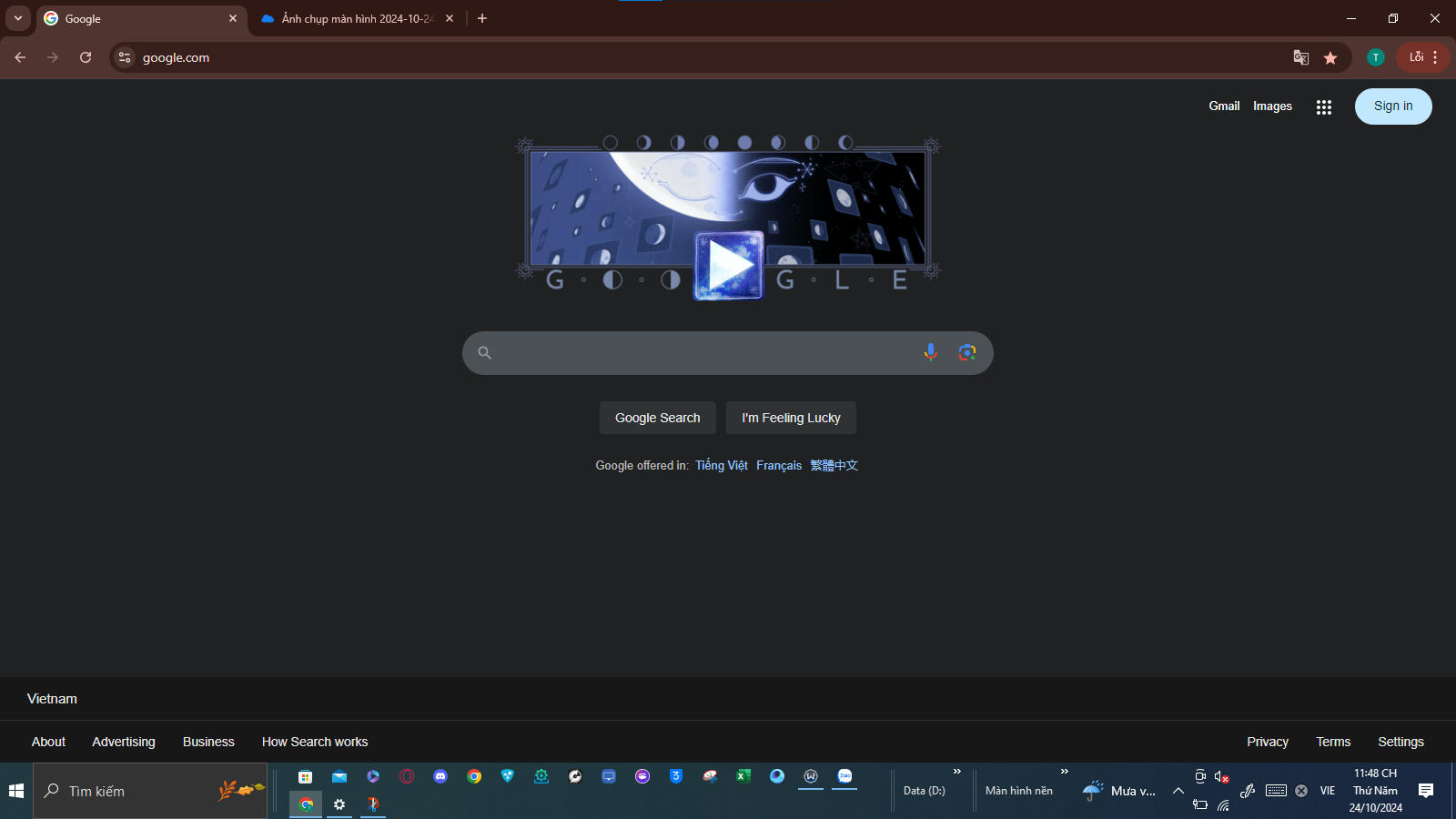Open Zalo from taskbar
Image resolution: width=1456 pixels, height=819 pixels.
point(844,776)
